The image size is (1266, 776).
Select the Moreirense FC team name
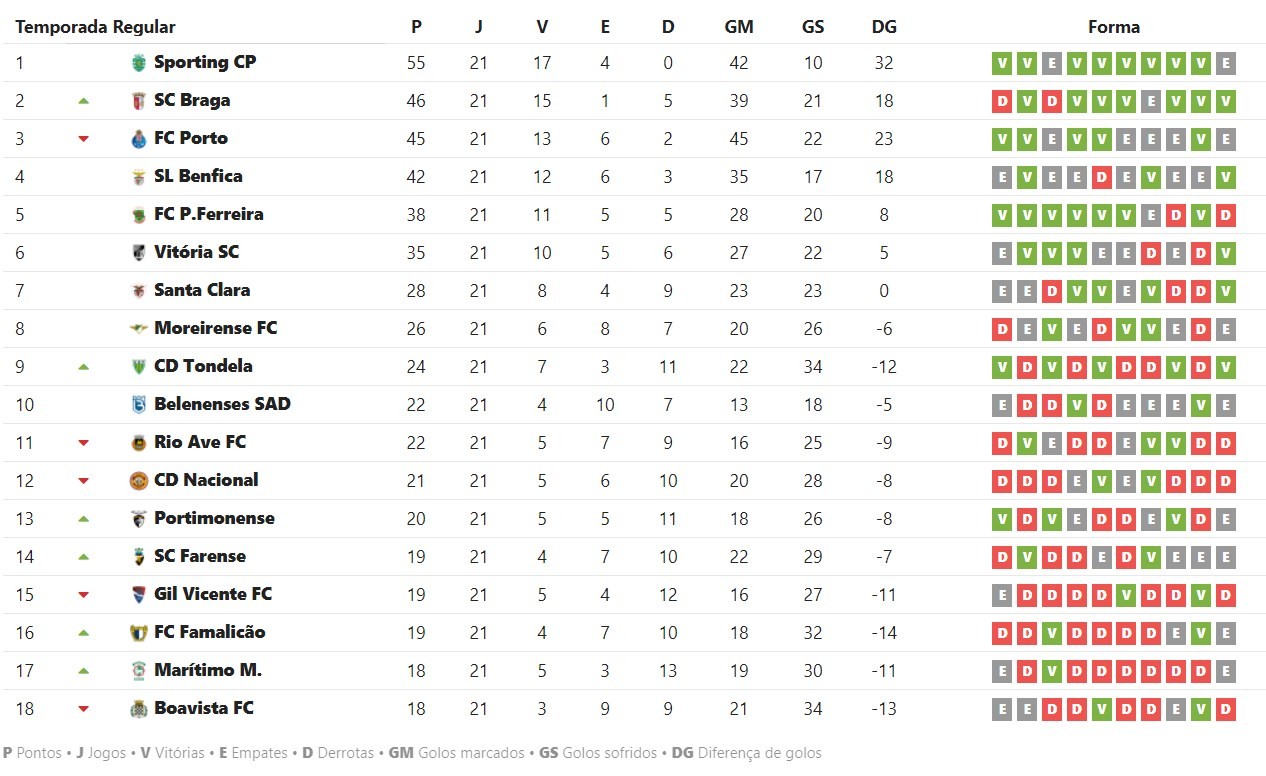click(215, 328)
